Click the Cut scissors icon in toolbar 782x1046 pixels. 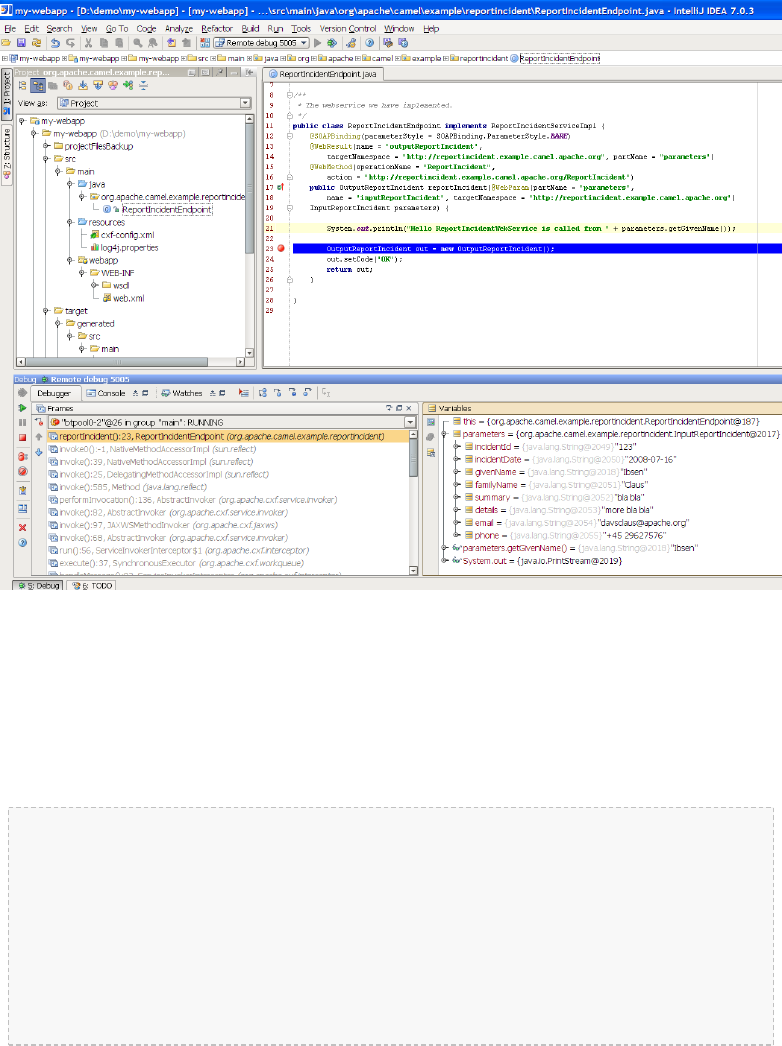pyautogui.click(x=87, y=43)
